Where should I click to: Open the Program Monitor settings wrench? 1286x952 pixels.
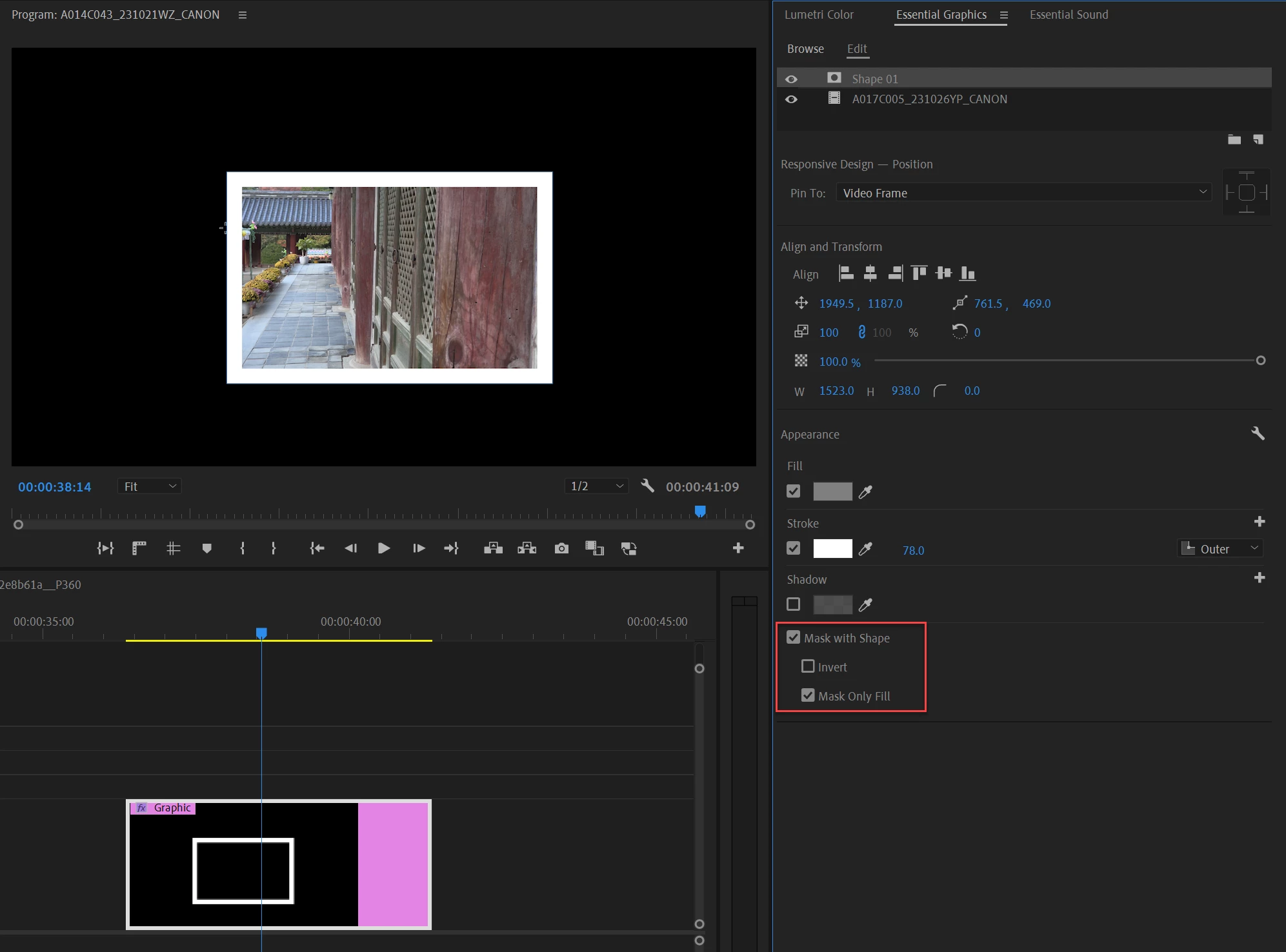coord(647,486)
